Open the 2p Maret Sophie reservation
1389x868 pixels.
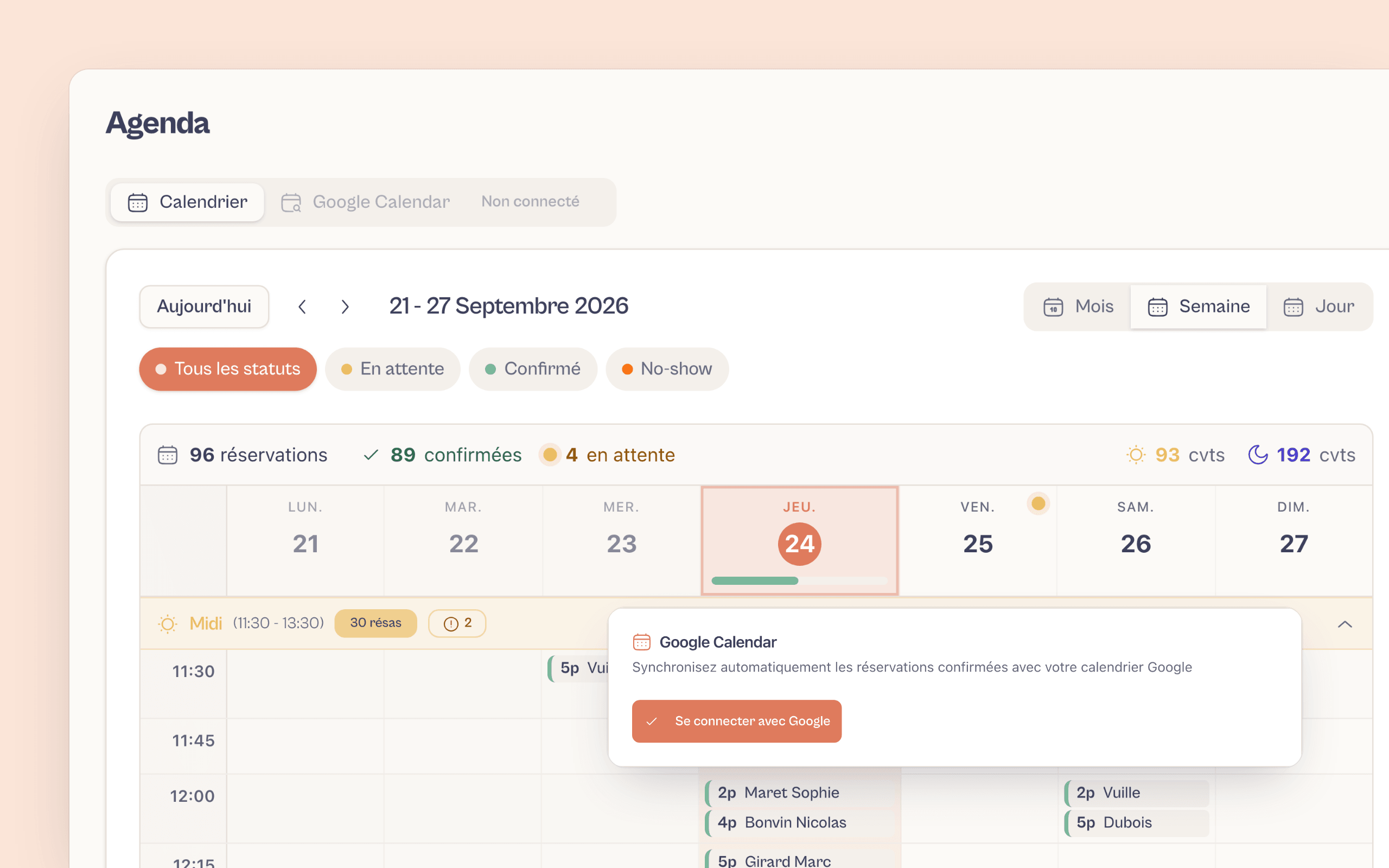[x=800, y=793]
